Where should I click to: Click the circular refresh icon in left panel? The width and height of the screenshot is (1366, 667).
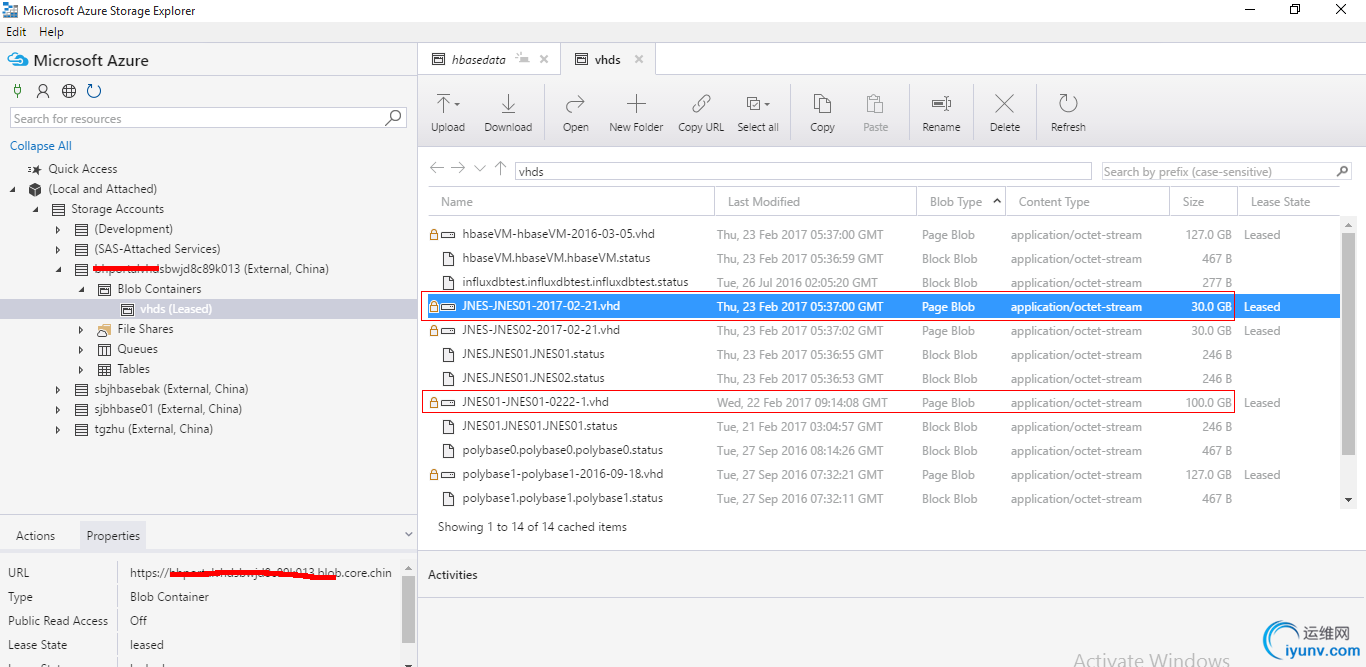tap(94, 91)
